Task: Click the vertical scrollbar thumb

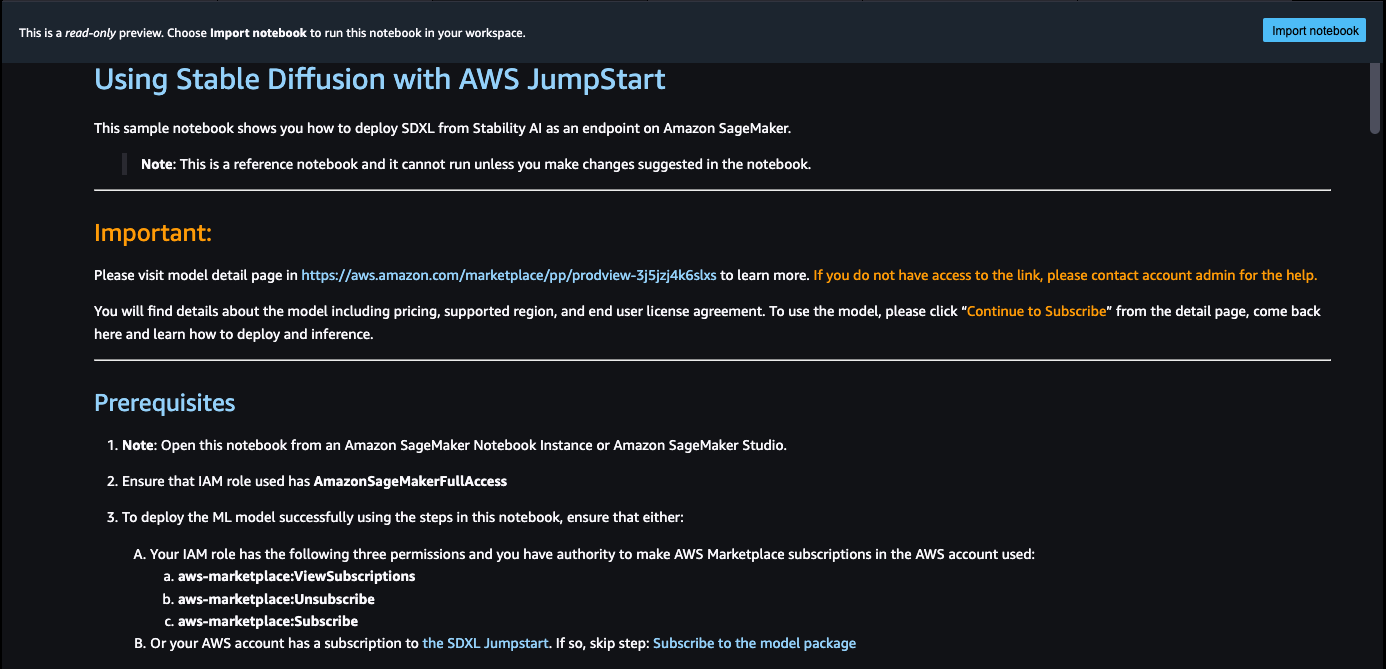Action: 1377,100
